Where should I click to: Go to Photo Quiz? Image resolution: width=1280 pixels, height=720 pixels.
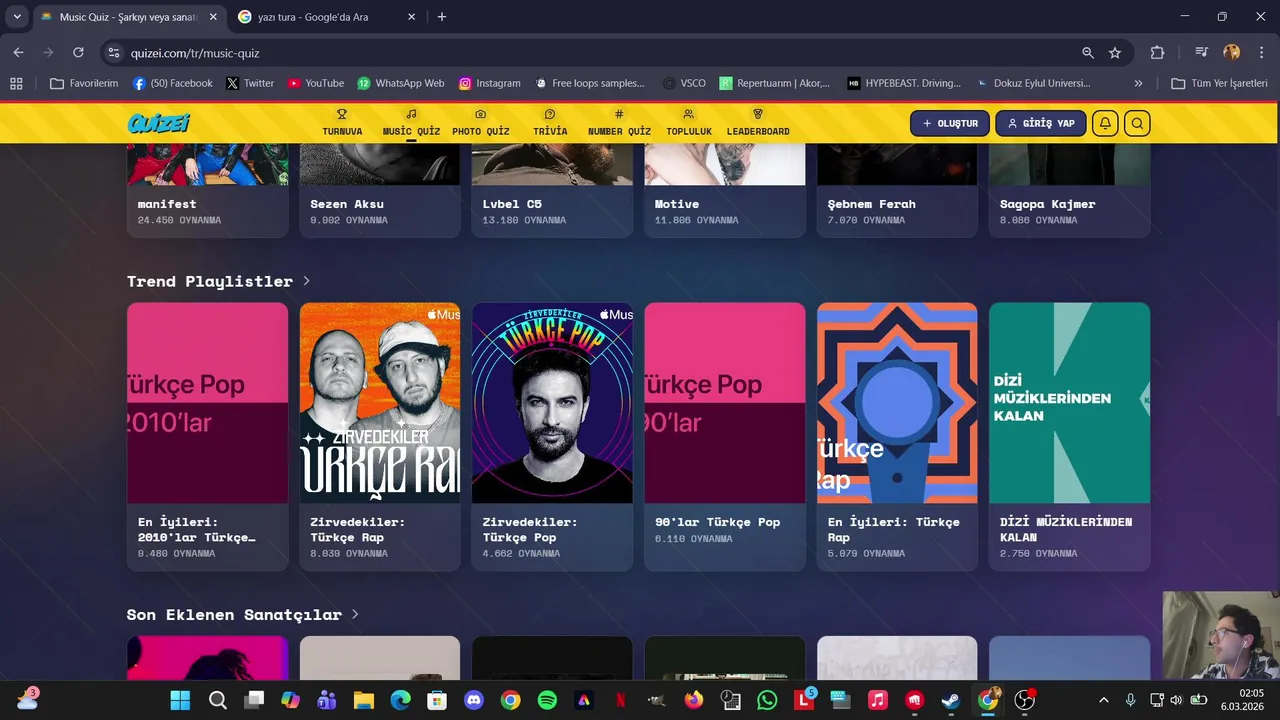pyautogui.click(x=481, y=123)
